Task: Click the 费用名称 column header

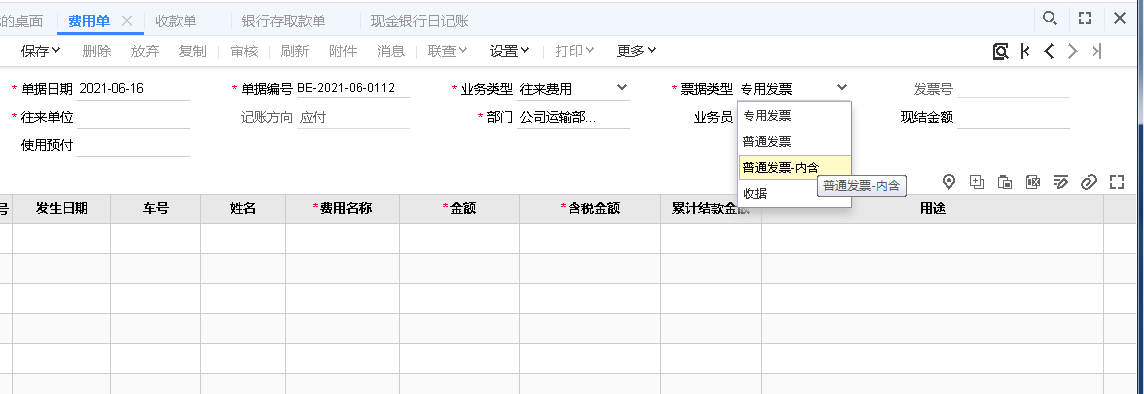Action: 342,209
